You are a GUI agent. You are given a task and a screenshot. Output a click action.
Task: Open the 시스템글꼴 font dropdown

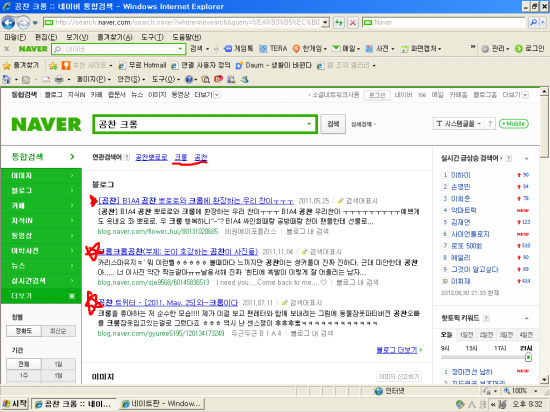[458, 124]
